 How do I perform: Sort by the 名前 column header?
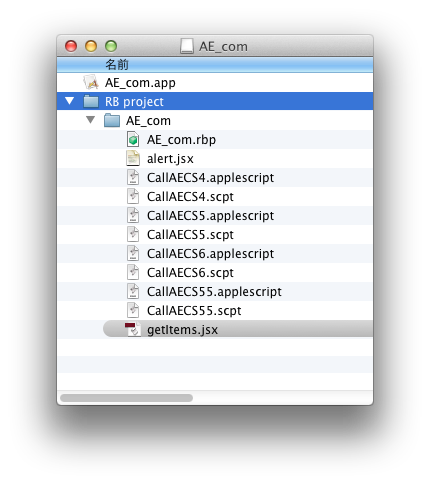point(215,65)
